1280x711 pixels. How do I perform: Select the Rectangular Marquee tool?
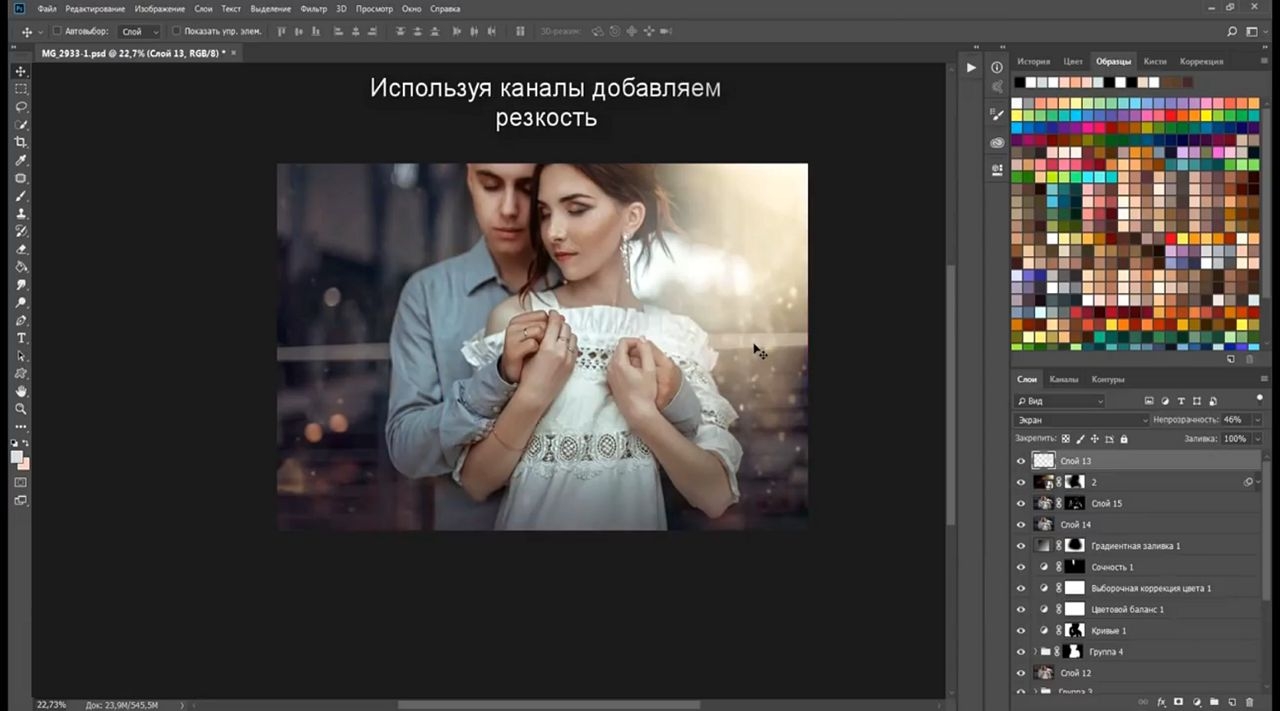(x=21, y=89)
